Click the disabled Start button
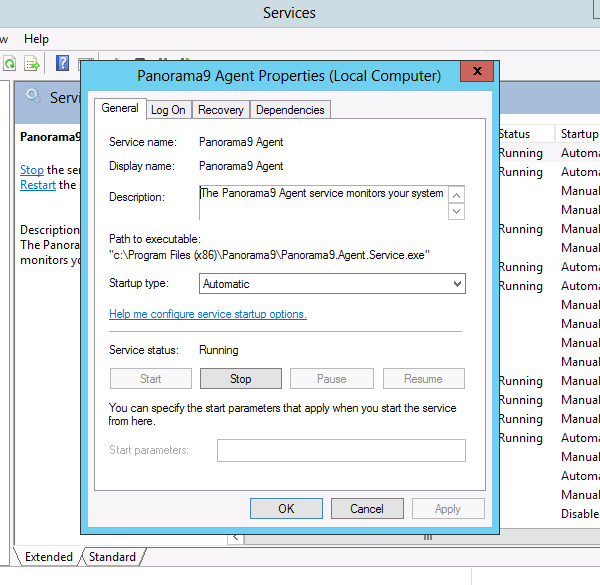Screen dimensions: 600x585 click(151, 379)
